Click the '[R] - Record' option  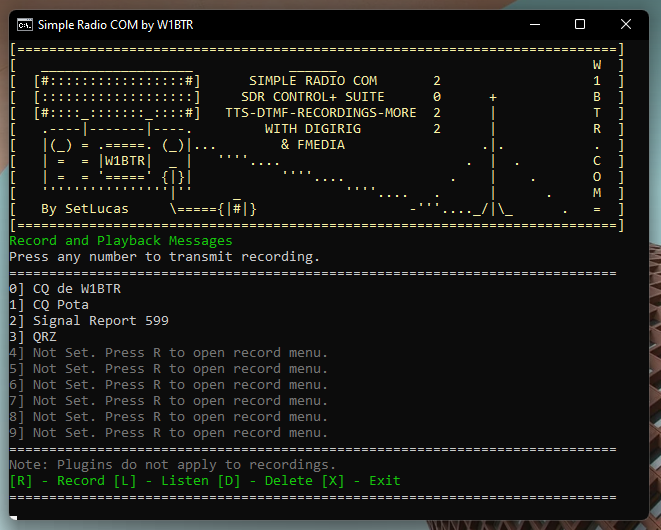57,481
